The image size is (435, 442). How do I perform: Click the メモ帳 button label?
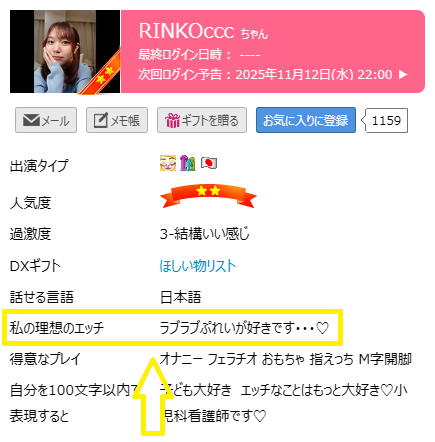[125, 121]
